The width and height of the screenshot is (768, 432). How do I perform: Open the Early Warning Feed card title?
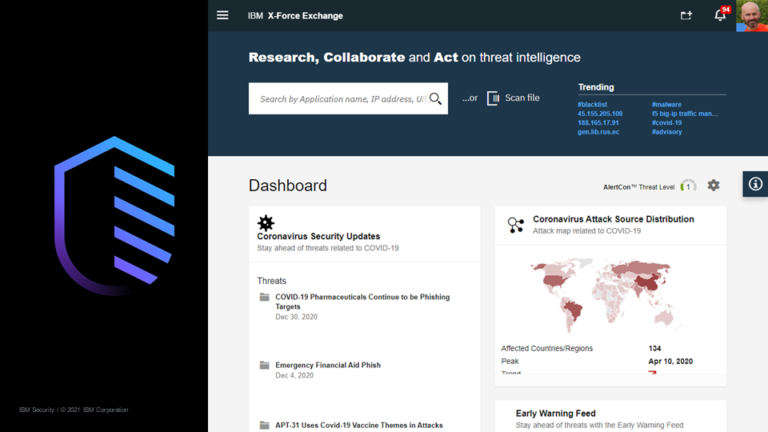tap(555, 413)
